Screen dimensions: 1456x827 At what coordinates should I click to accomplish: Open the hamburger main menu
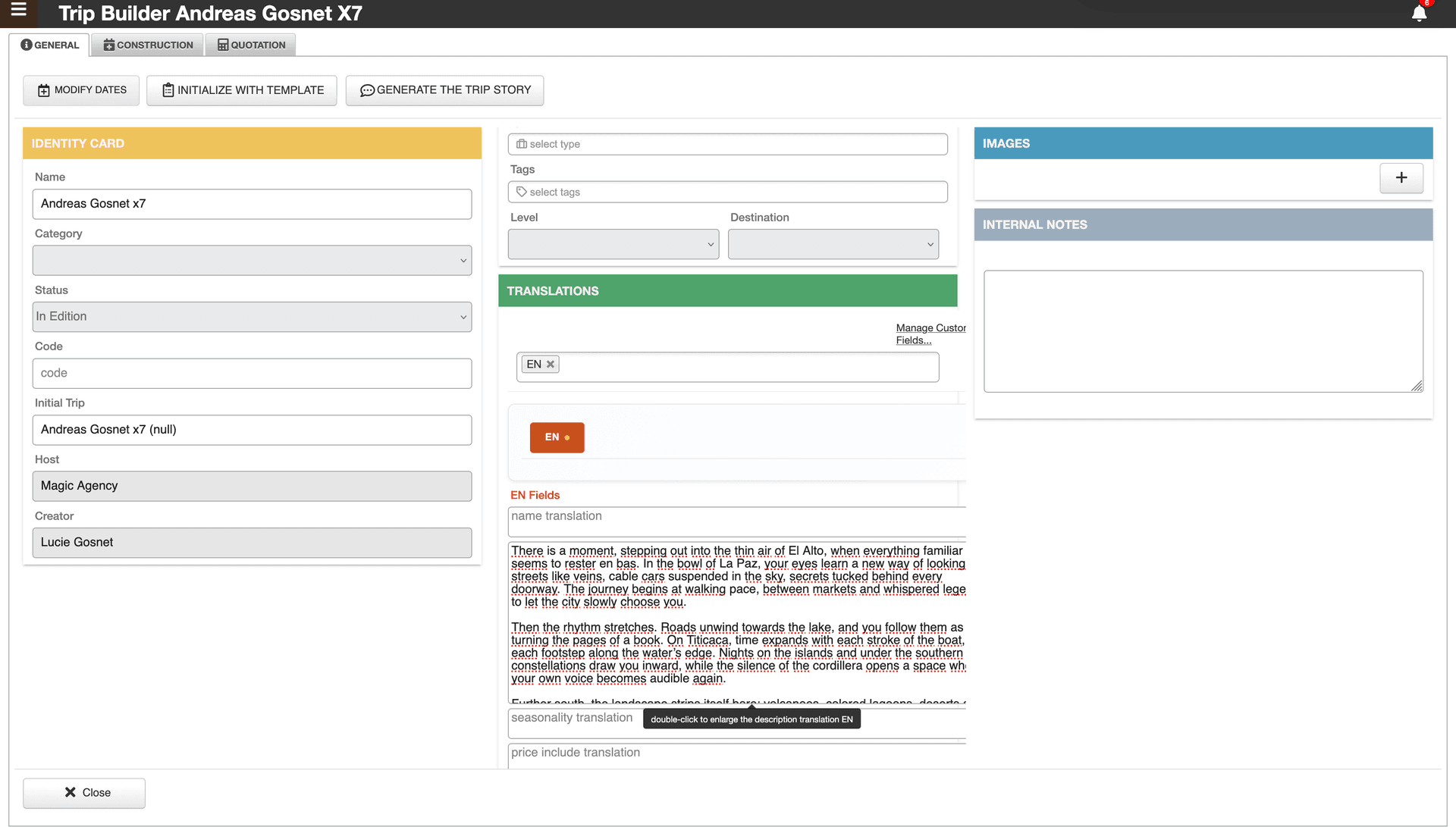19,10
